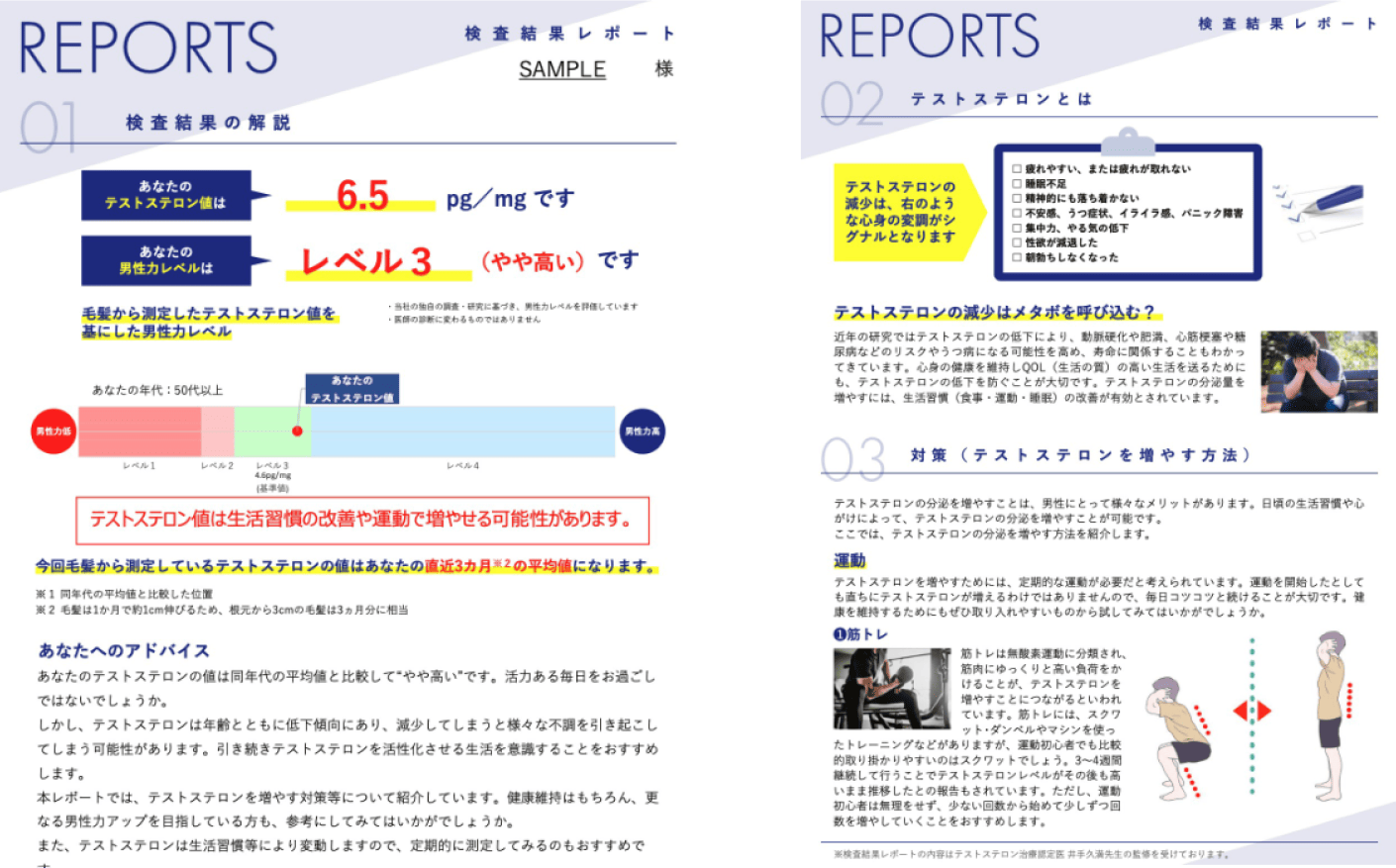Image resolution: width=1396 pixels, height=868 pixels.
Task: Click the pale pink レベル2 bar segment
Action: click(x=218, y=432)
